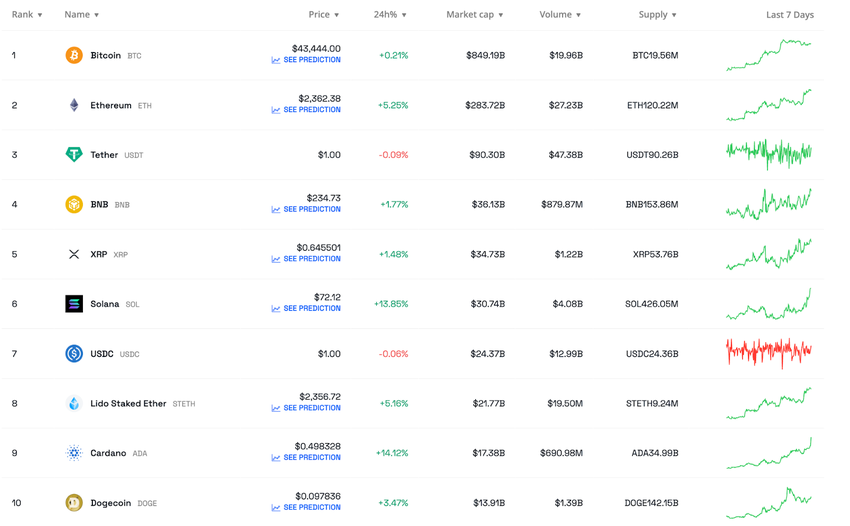The height and width of the screenshot is (526, 850).
Task: Sort the table by Supply column
Action: (657, 15)
